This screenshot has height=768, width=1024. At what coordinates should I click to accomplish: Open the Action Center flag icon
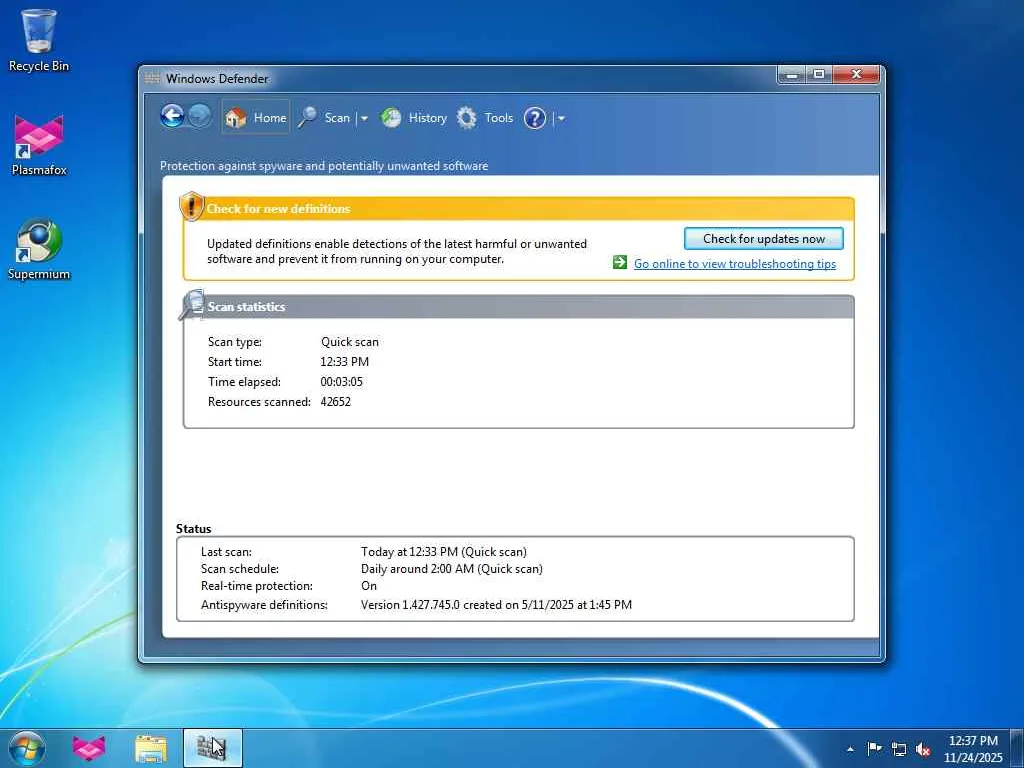click(x=874, y=748)
